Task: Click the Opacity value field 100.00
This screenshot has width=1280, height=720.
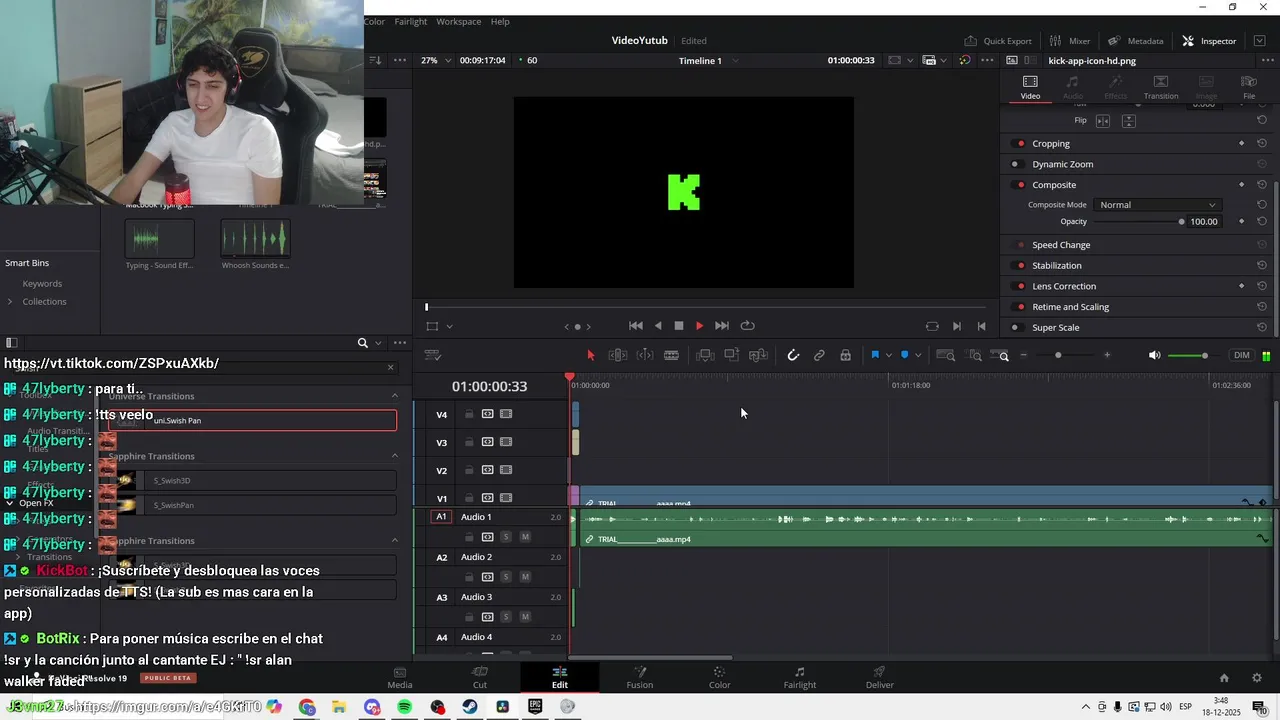Action: coord(1204,222)
